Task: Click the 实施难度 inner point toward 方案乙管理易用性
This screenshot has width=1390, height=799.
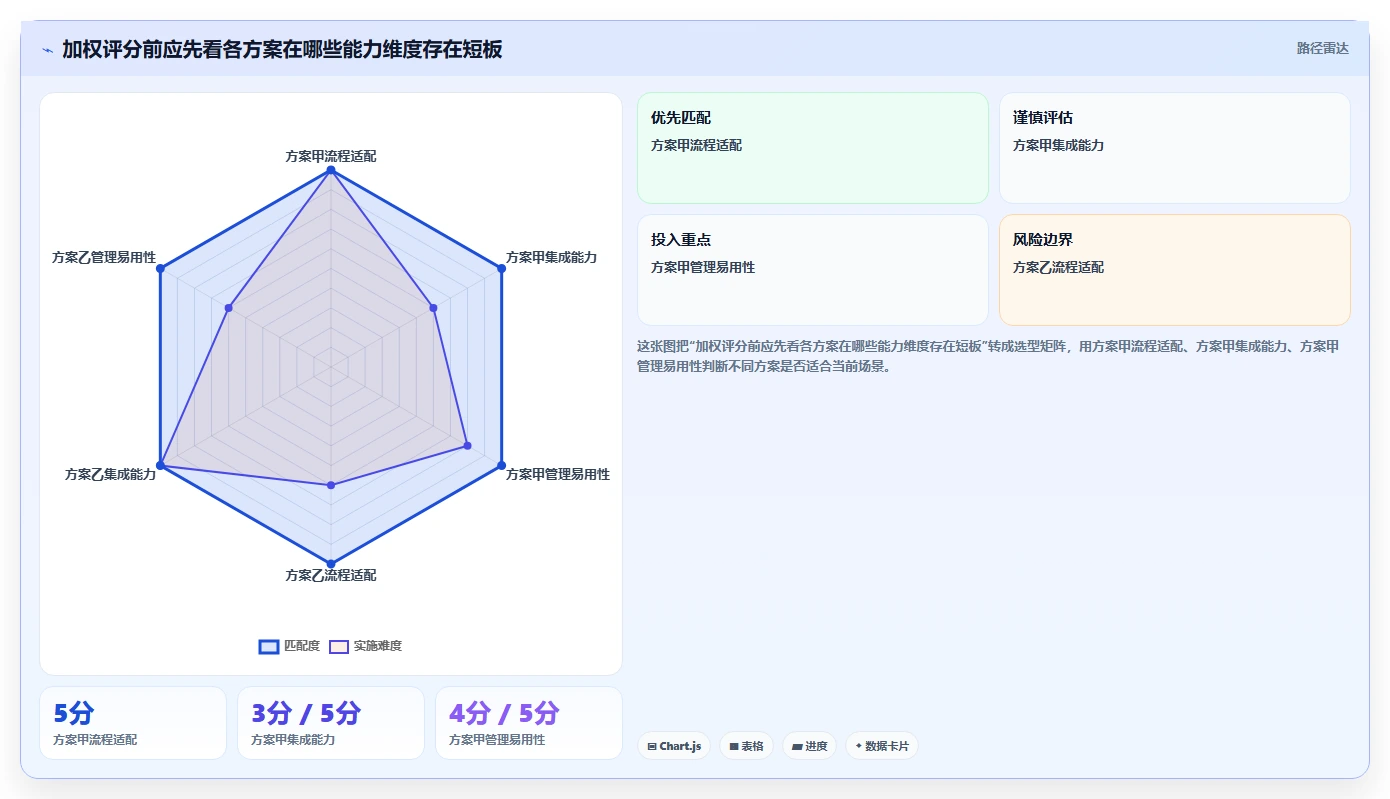Action: 229,308
